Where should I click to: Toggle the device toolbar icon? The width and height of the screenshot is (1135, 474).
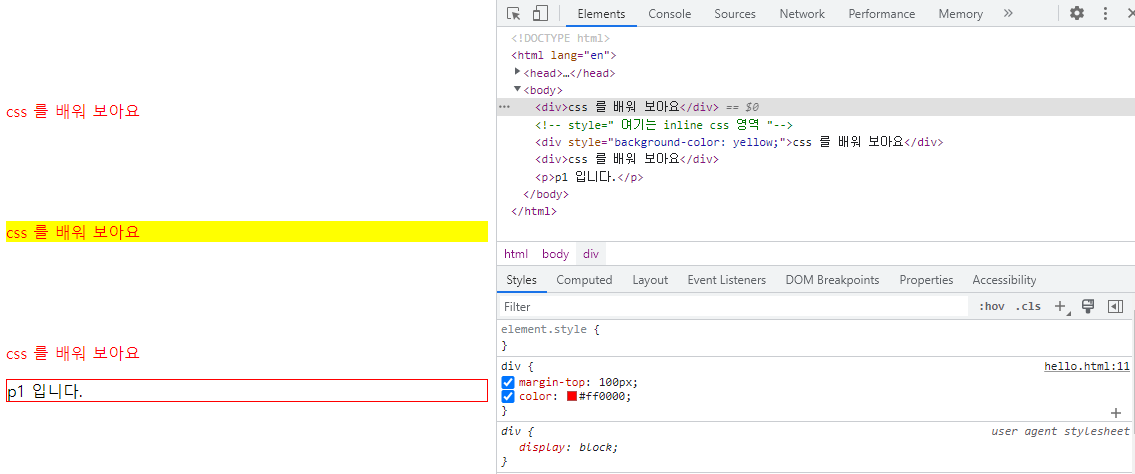pyautogui.click(x=540, y=13)
